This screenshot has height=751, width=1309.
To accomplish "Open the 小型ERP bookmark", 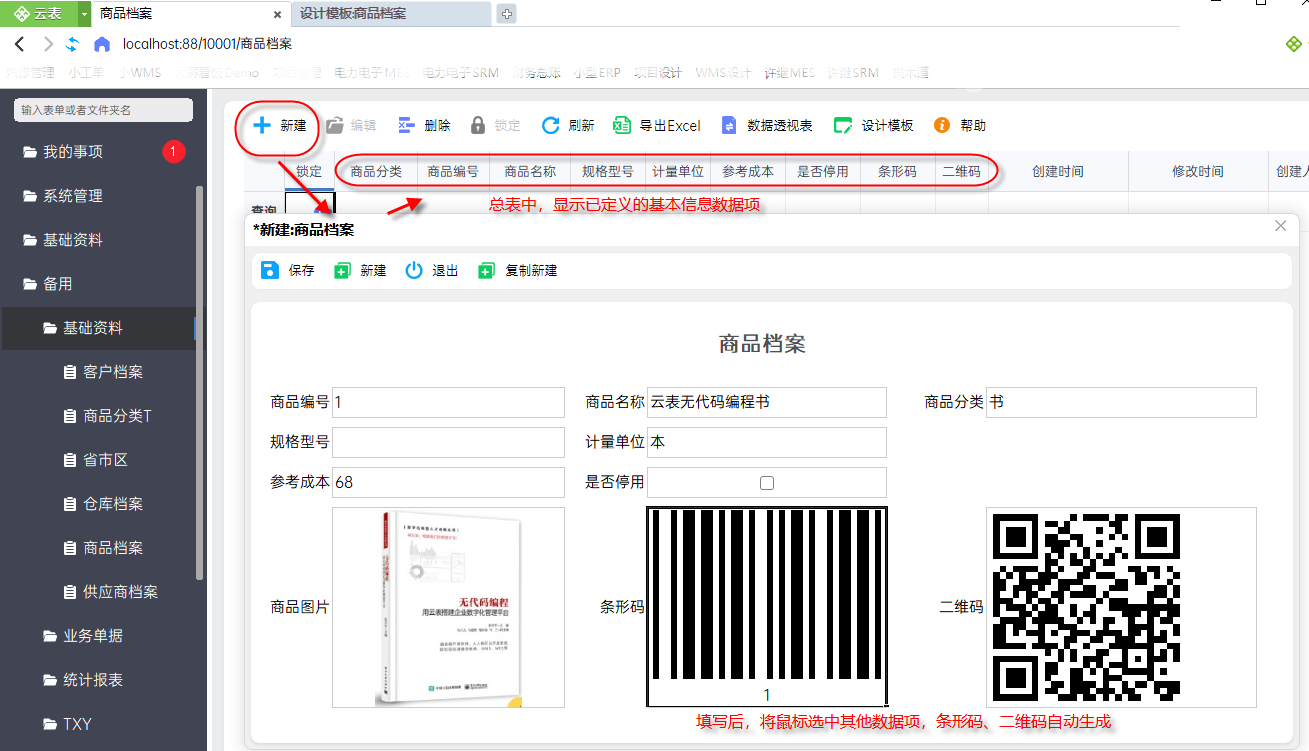I will 596,73.
